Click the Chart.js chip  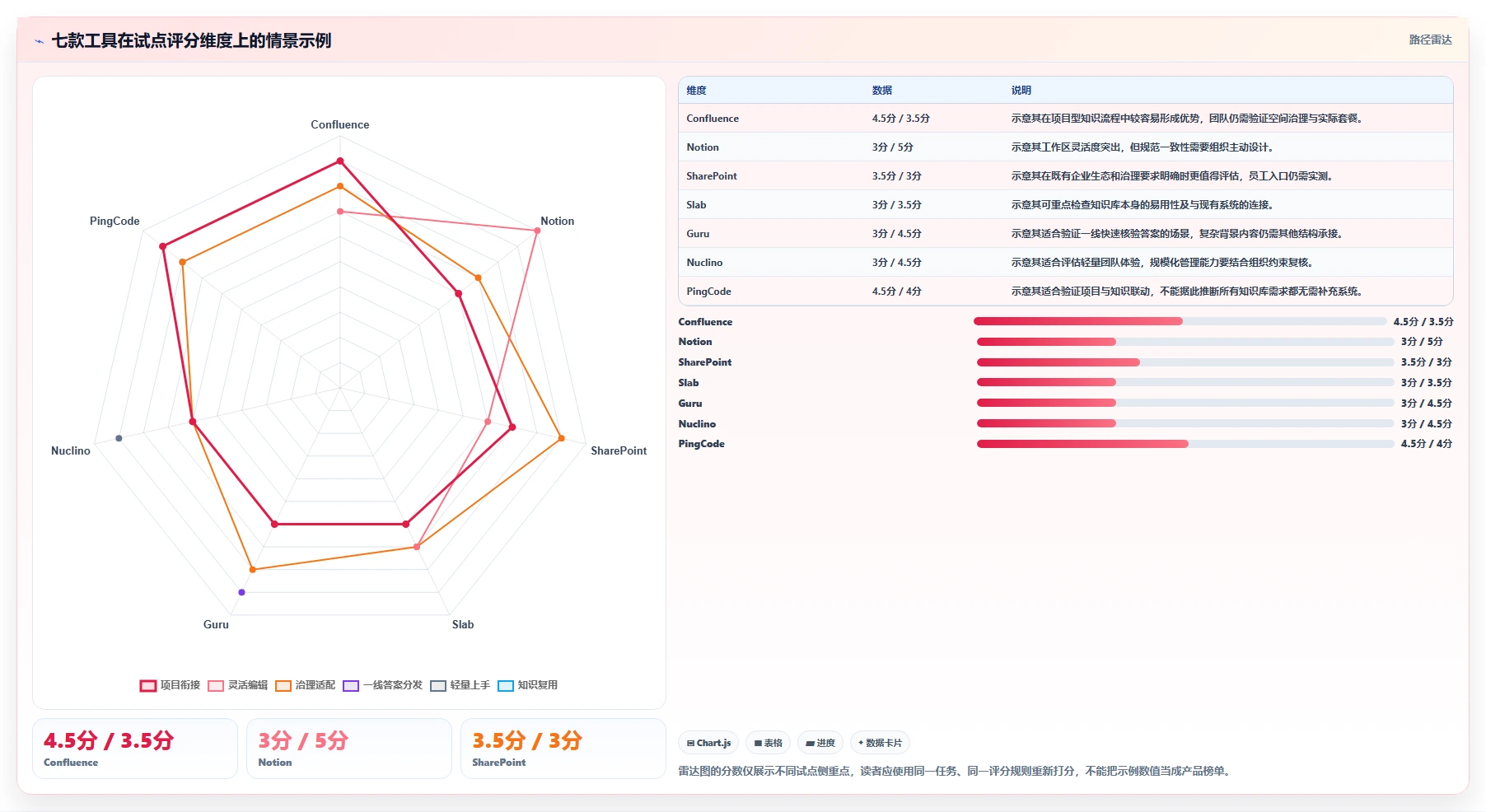click(x=708, y=743)
